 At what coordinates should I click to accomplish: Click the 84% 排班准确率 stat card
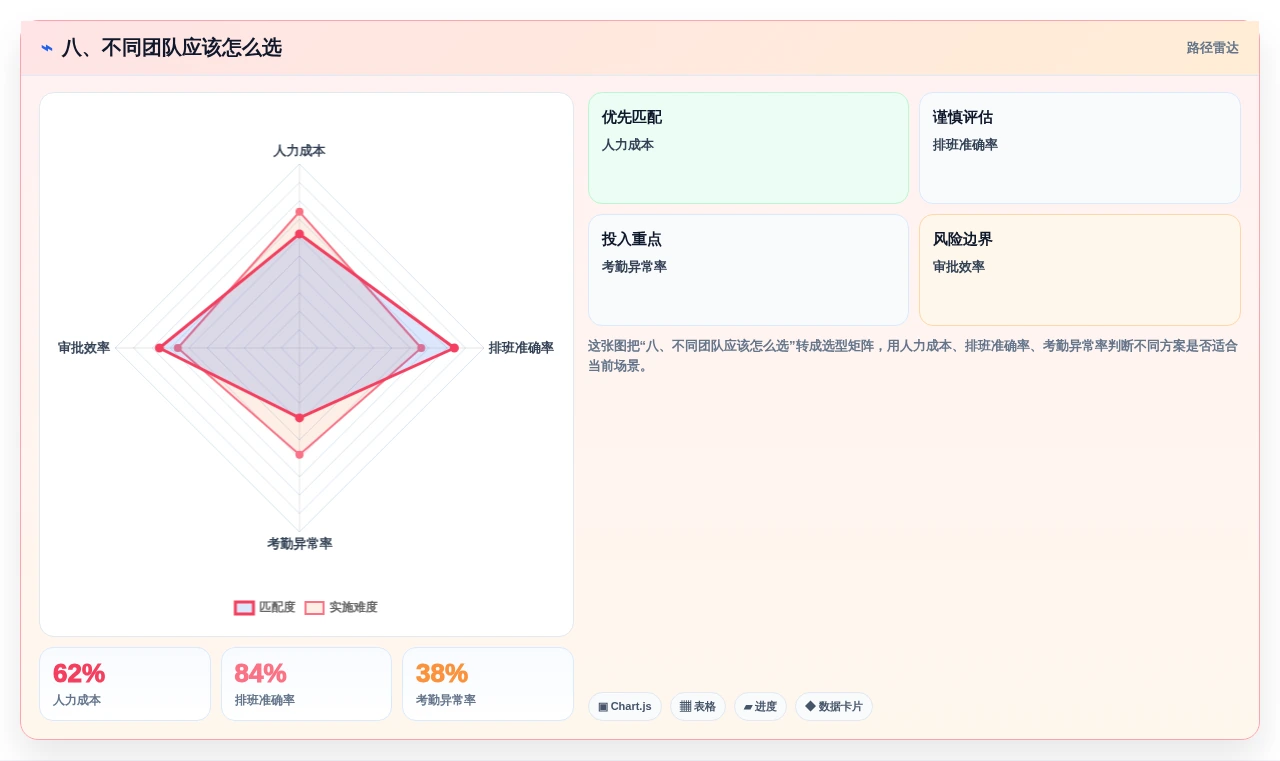click(306, 684)
